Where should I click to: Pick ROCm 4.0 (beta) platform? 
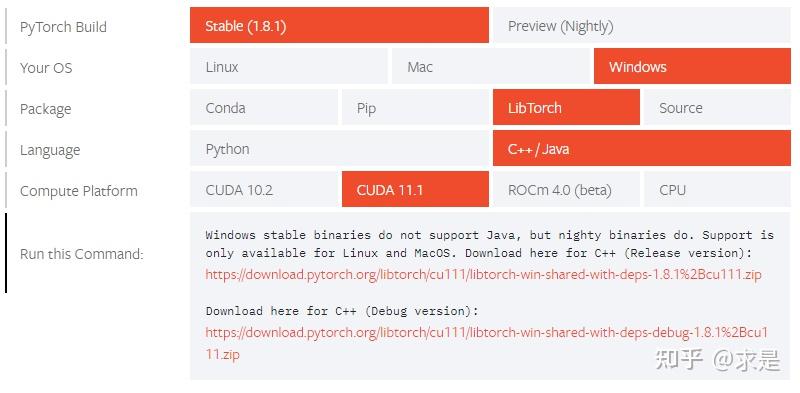(x=566, y=189)
